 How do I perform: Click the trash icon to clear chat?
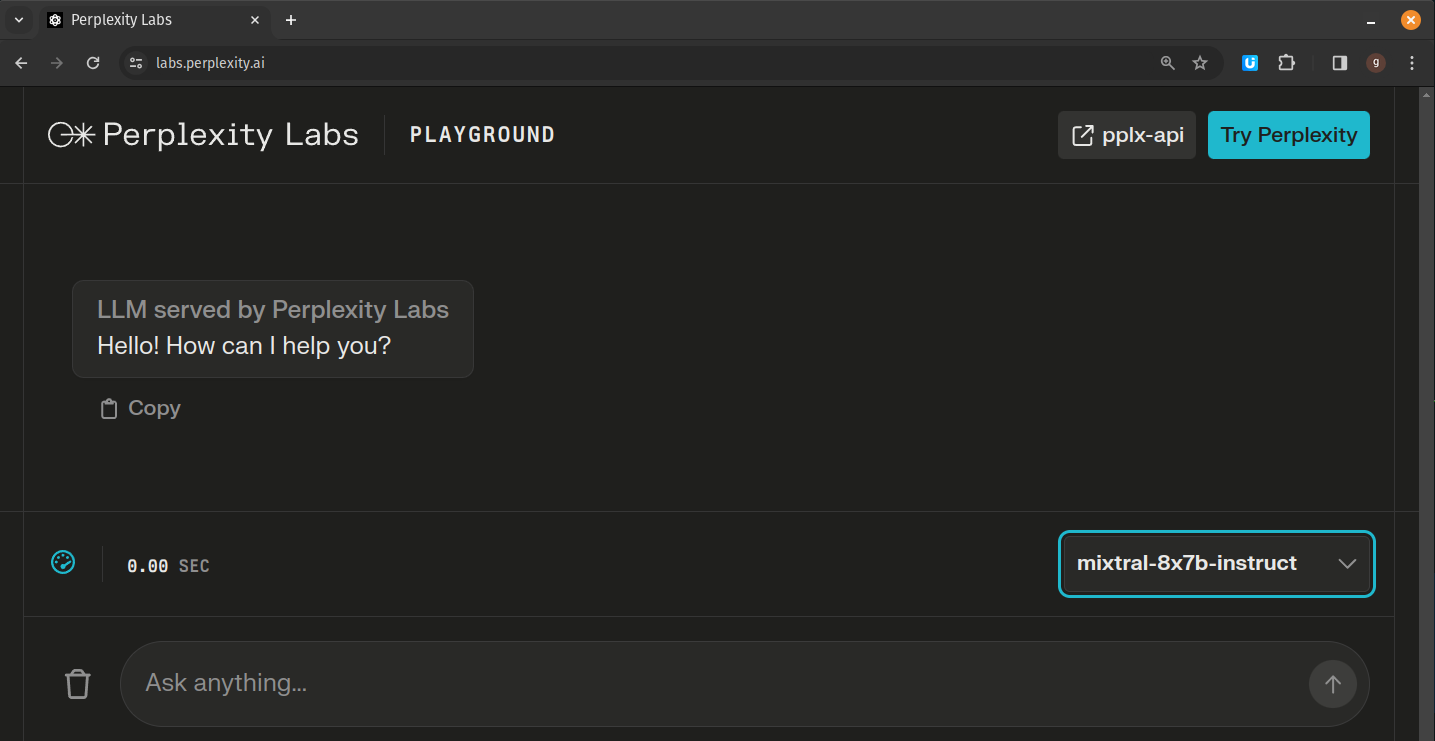[x=77, y=684]
